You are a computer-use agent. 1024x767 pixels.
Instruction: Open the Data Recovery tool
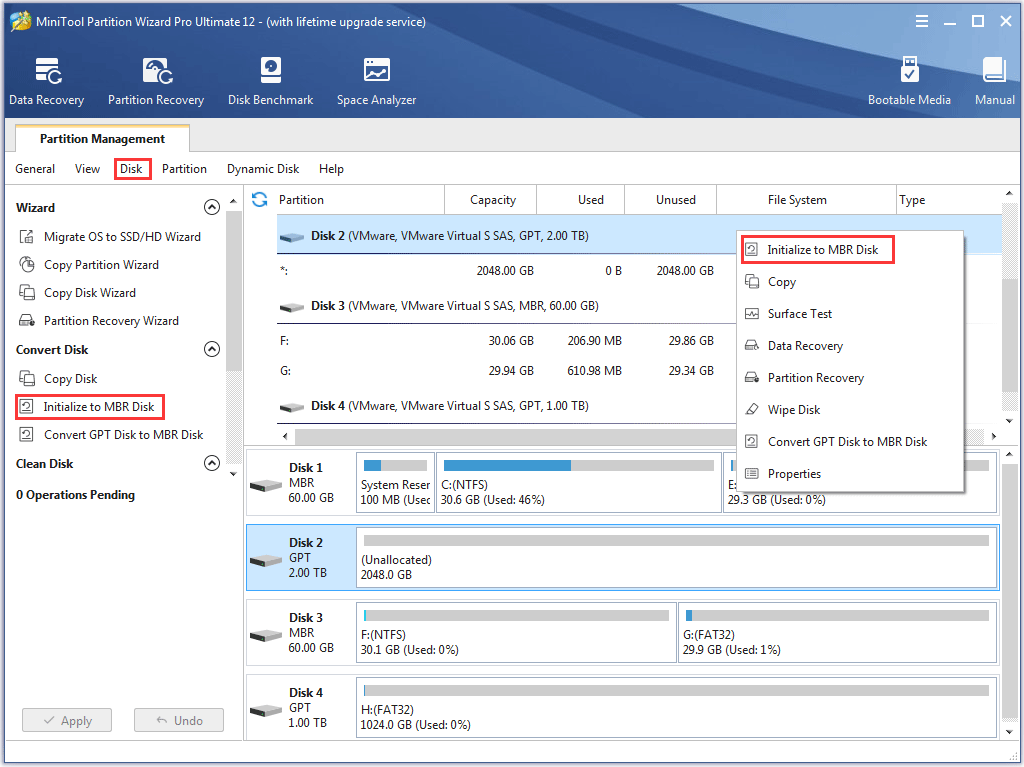click(46, 81)
